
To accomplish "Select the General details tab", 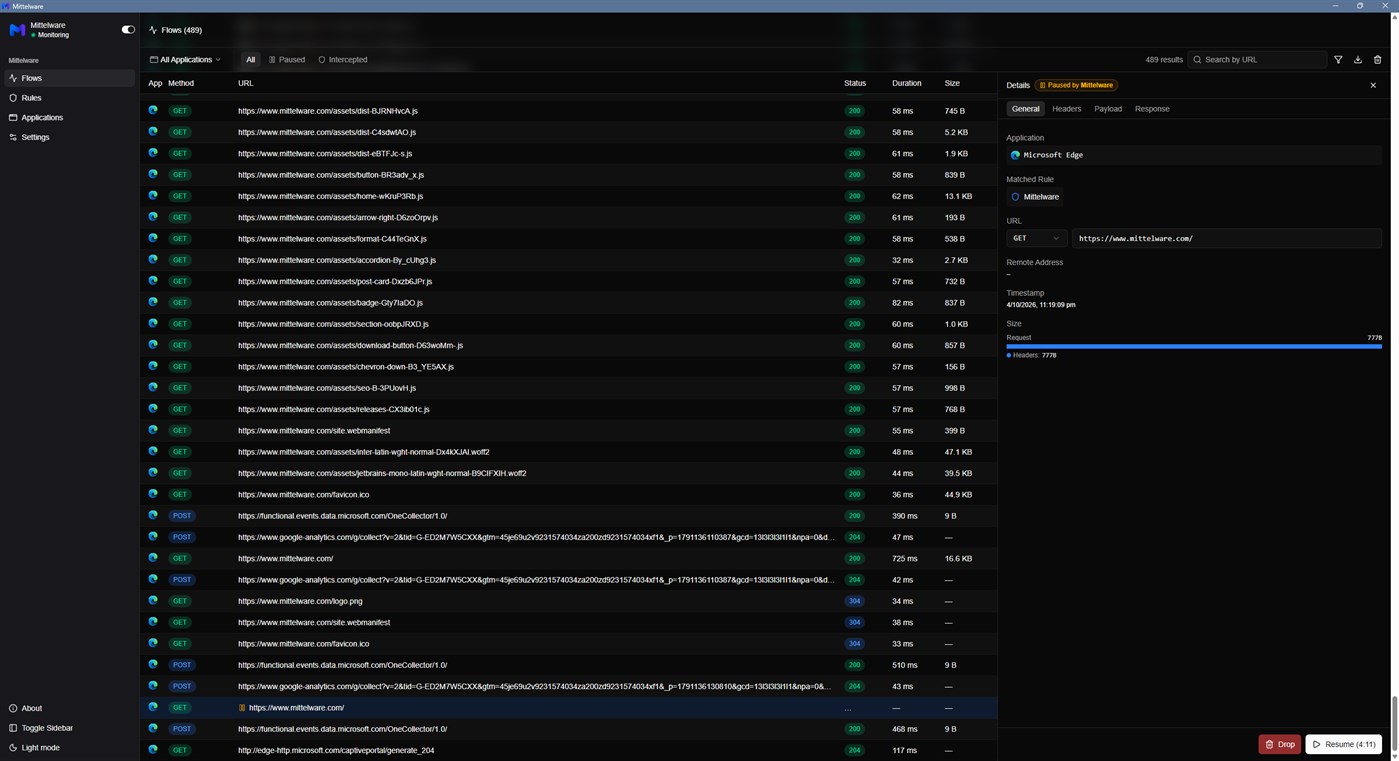I will pos(1025,109).
